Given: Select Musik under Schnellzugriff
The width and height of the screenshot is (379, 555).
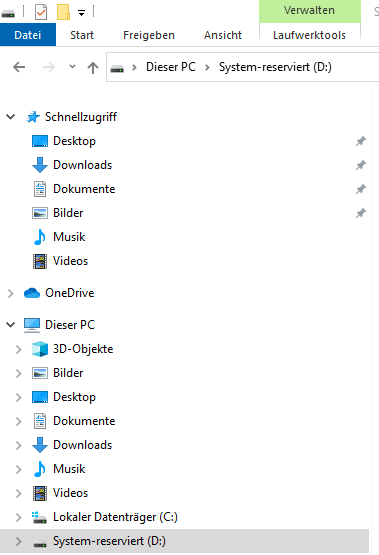Looking at the screenshot, I should tap(69, 237).
